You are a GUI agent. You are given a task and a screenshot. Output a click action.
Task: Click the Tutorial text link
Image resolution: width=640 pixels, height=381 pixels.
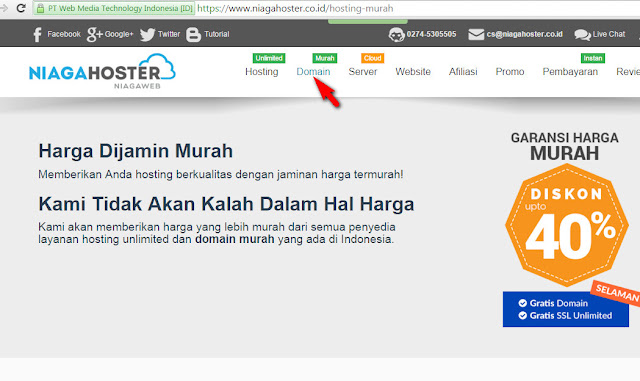click(216, 34)
